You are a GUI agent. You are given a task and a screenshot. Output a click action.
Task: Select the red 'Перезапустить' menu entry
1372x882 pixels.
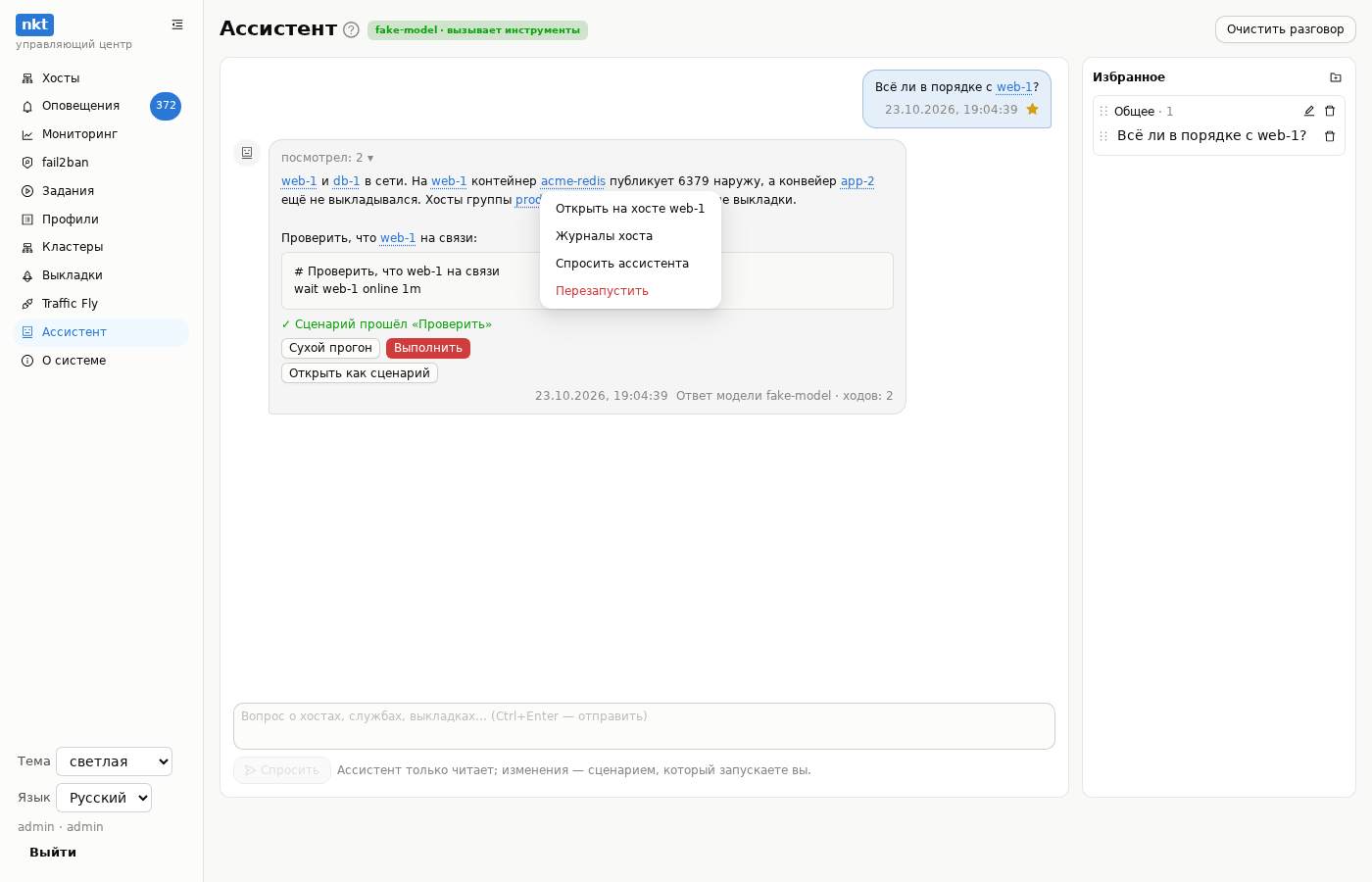[630, 291]
